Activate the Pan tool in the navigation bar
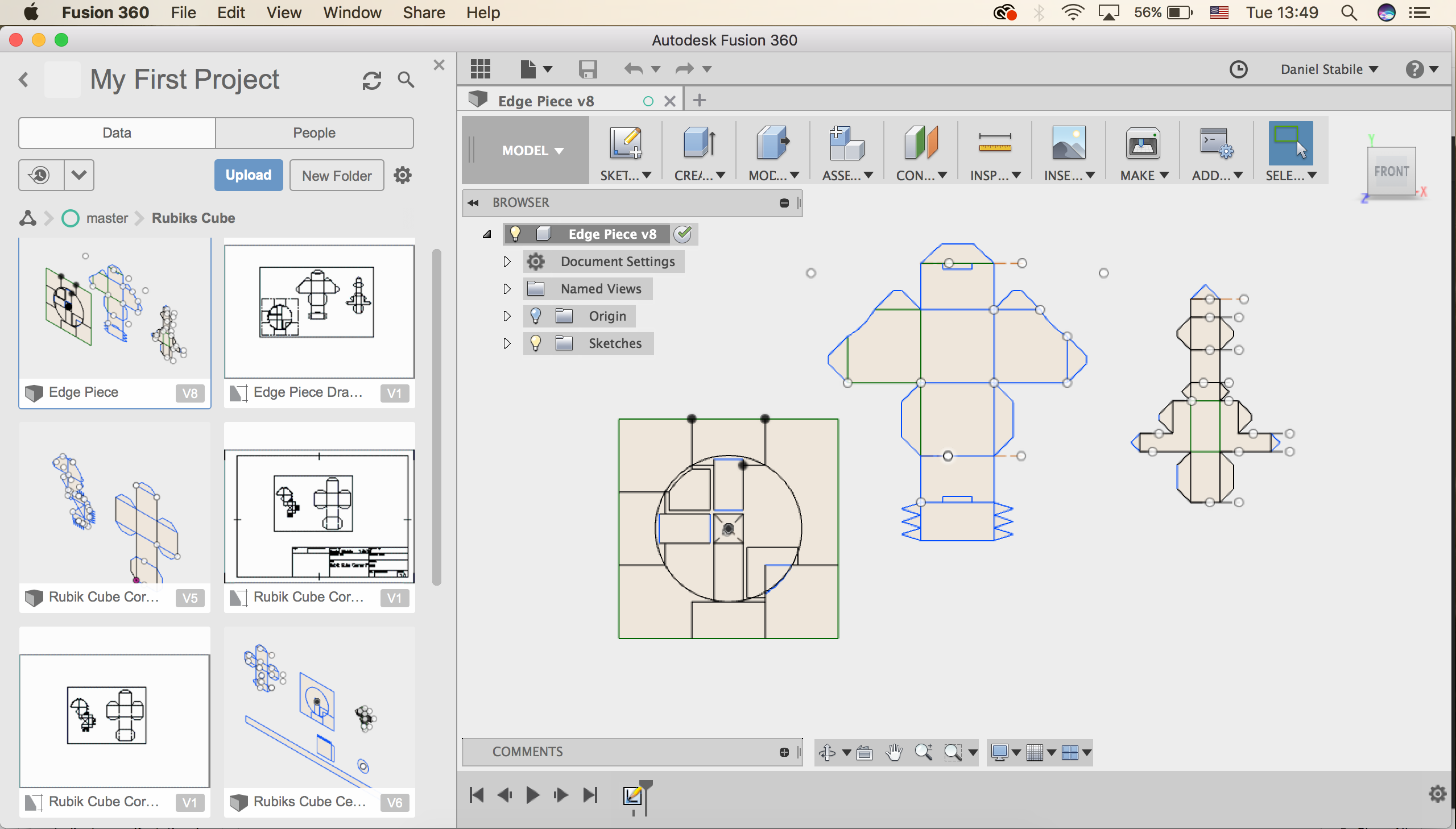Screen dimensions: 1456x829 click(x=894, y=752)
